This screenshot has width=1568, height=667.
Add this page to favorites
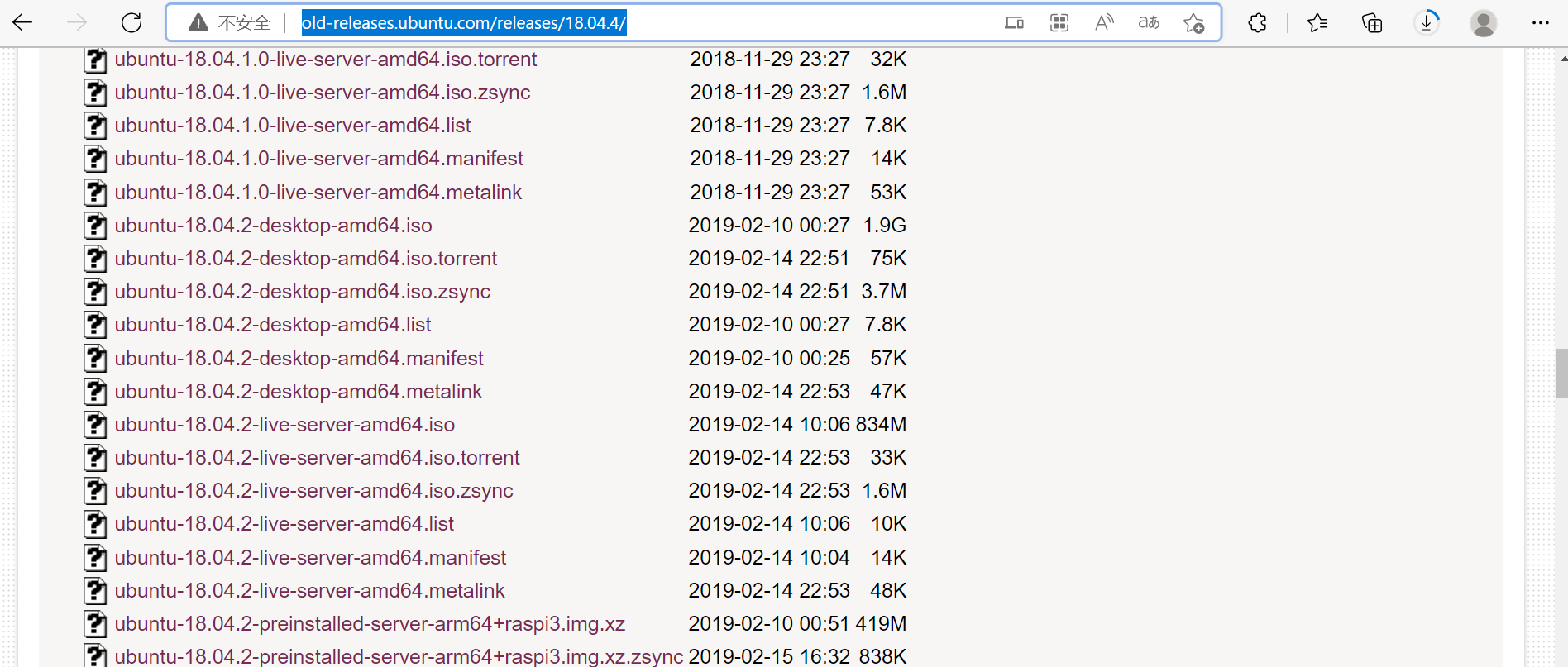(x=1193, y=22)
